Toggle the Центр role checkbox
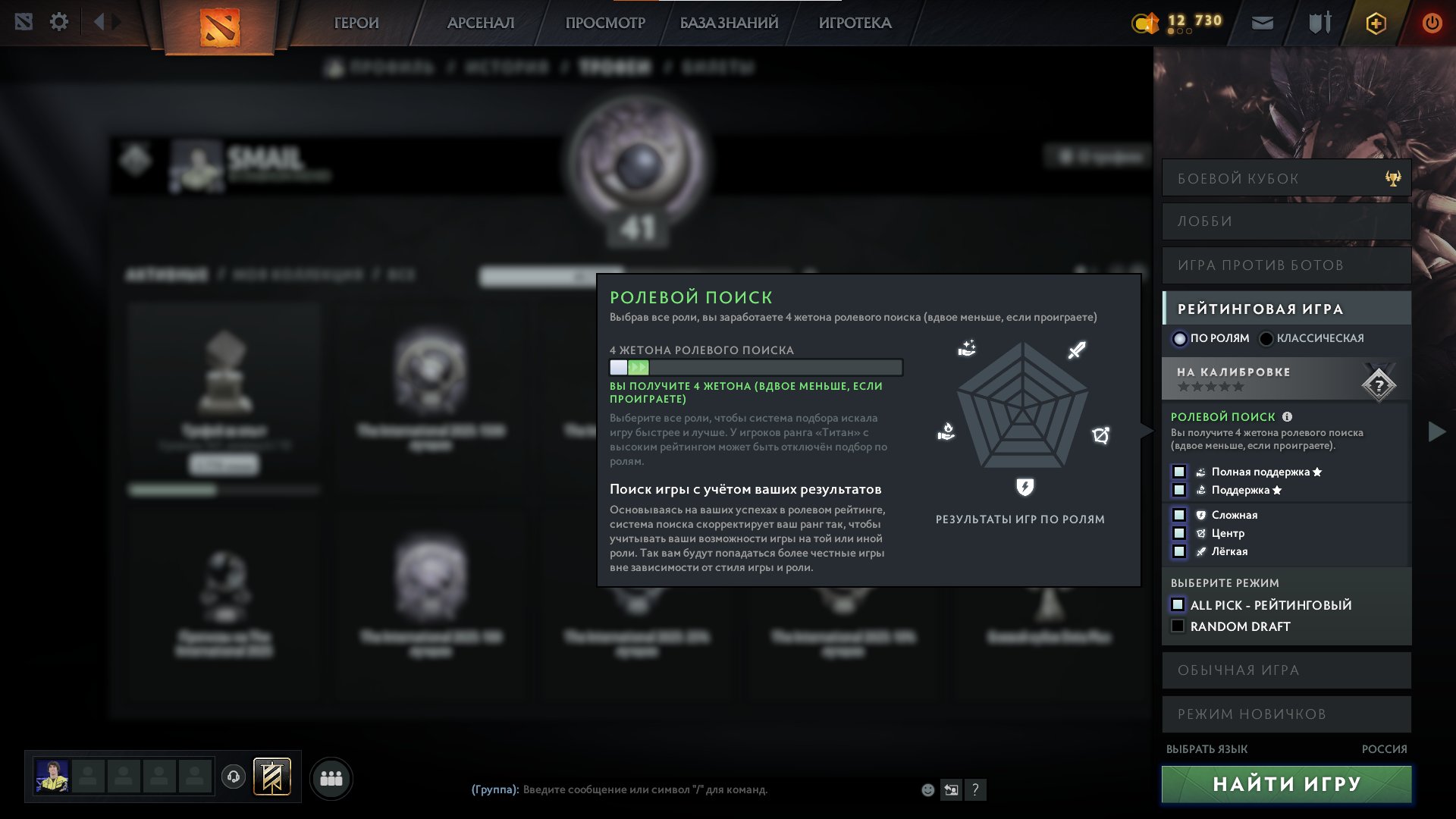The width and height of the screenshot is (1456, 819). click(1179, 533)
